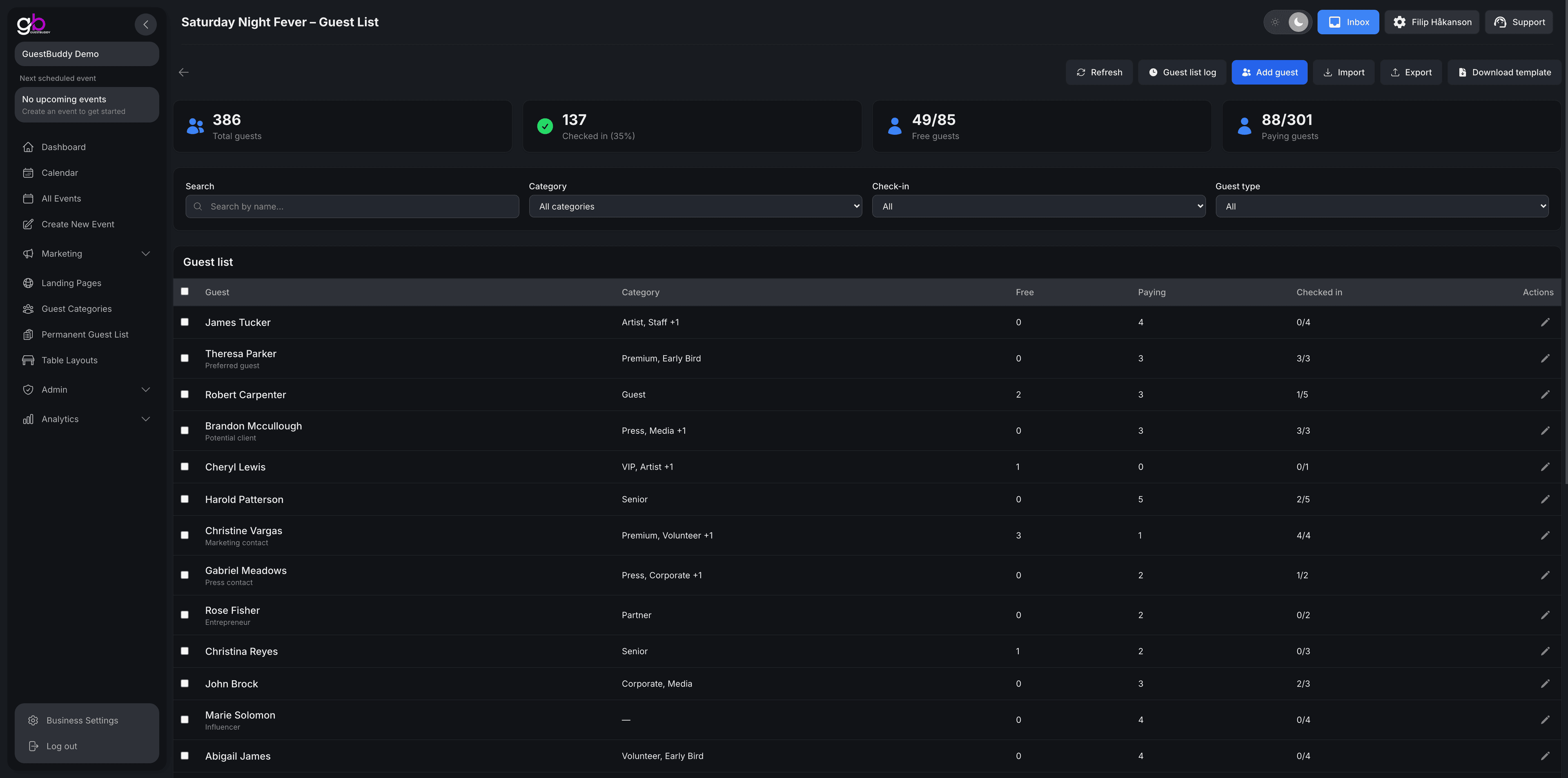
Task: Expand the Marketing sidebar section
Action: (87, 254)
